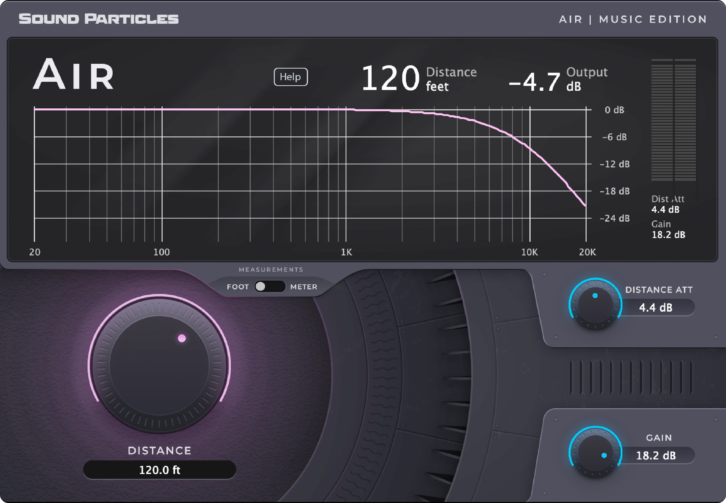Click the Sound Particles logo

point(99,18)
